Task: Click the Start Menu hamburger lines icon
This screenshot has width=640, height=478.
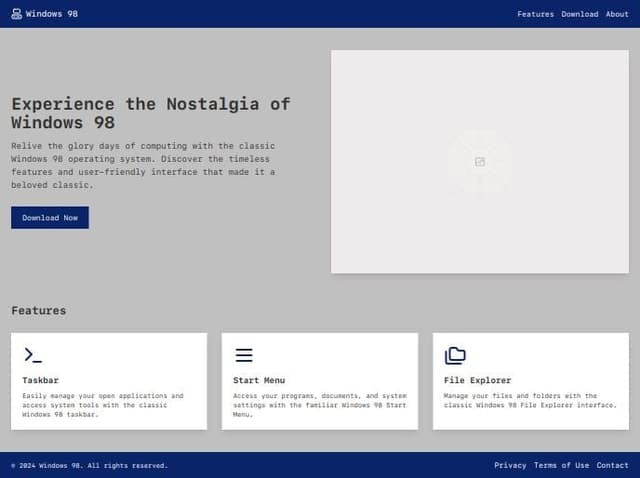Action: [x=244, y=355]
